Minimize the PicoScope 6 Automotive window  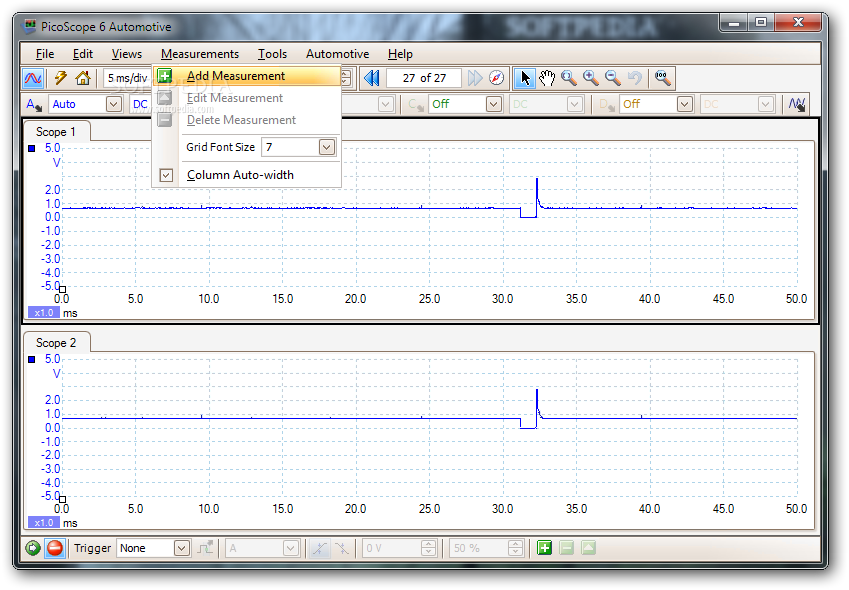[734, 23]
